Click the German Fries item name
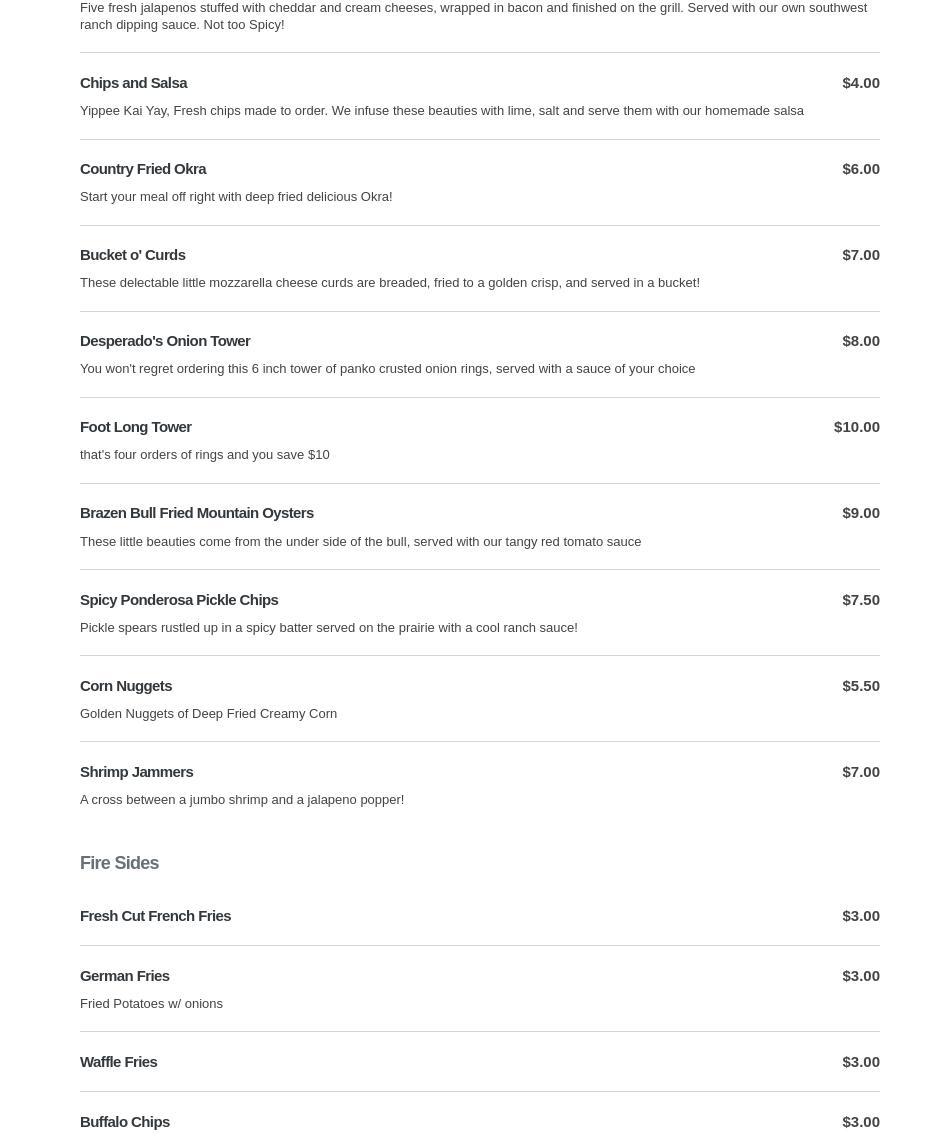 (124, 976)
